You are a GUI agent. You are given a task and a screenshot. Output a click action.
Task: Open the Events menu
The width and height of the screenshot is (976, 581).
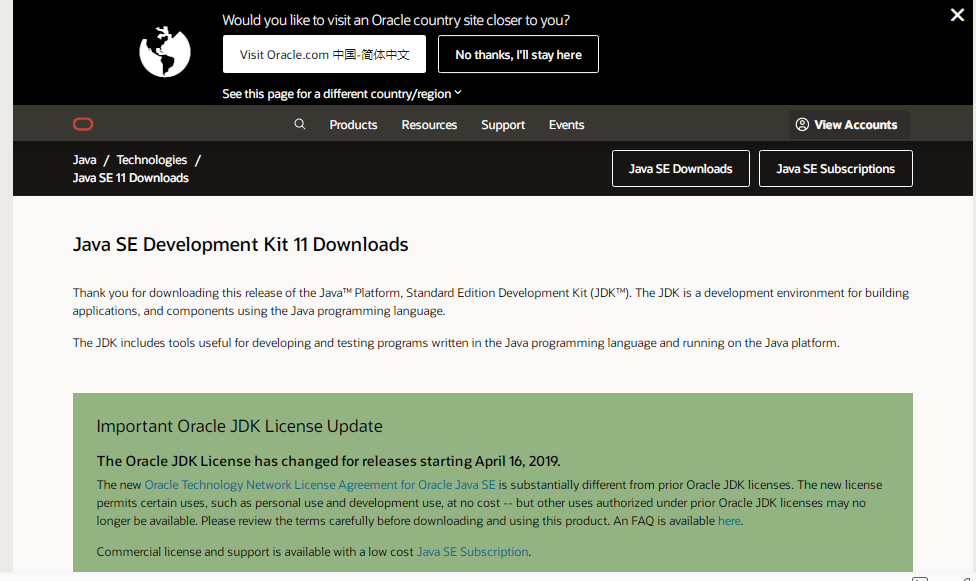click(566, 125)
